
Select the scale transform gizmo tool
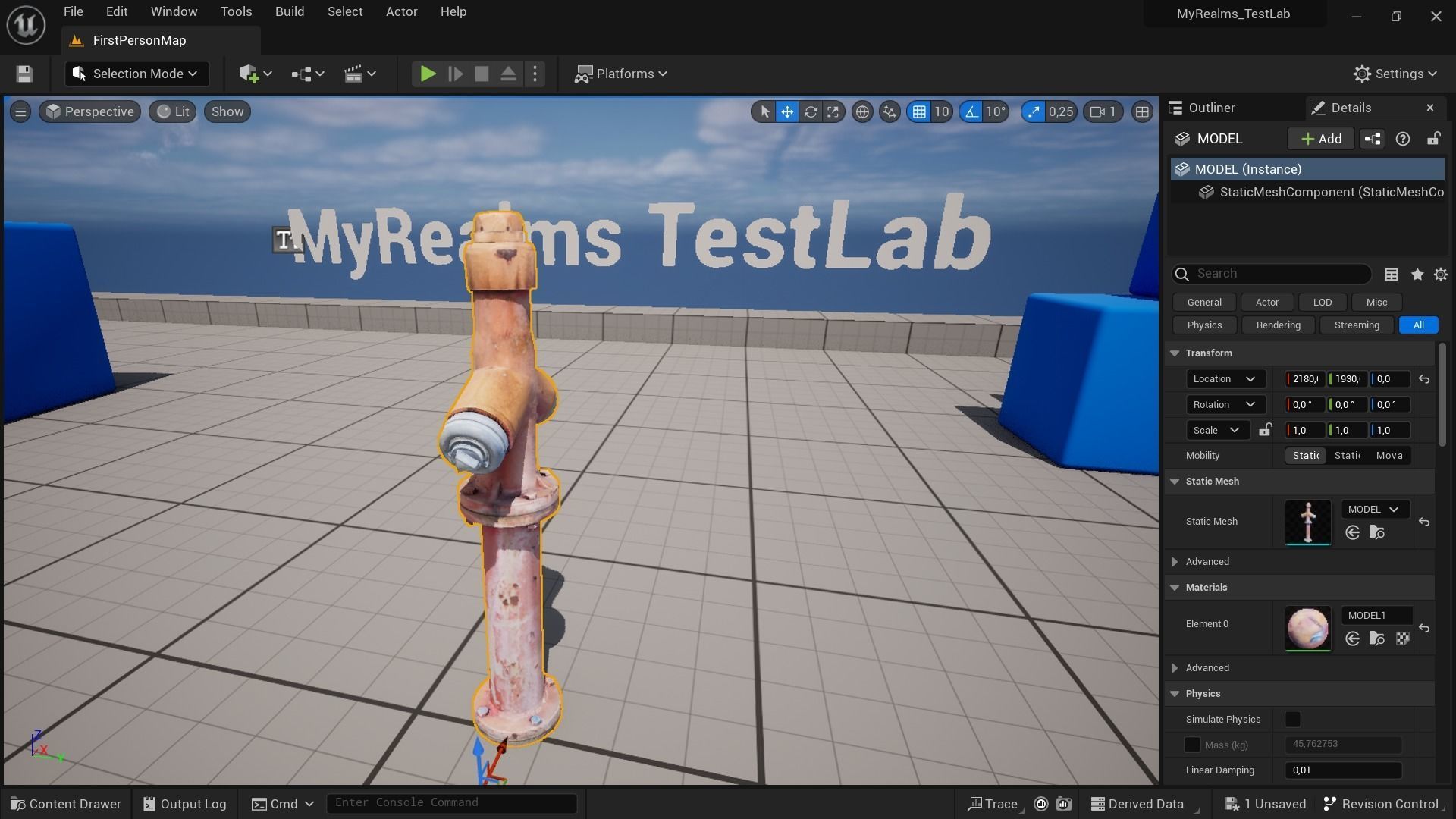[x=833, y=112]
